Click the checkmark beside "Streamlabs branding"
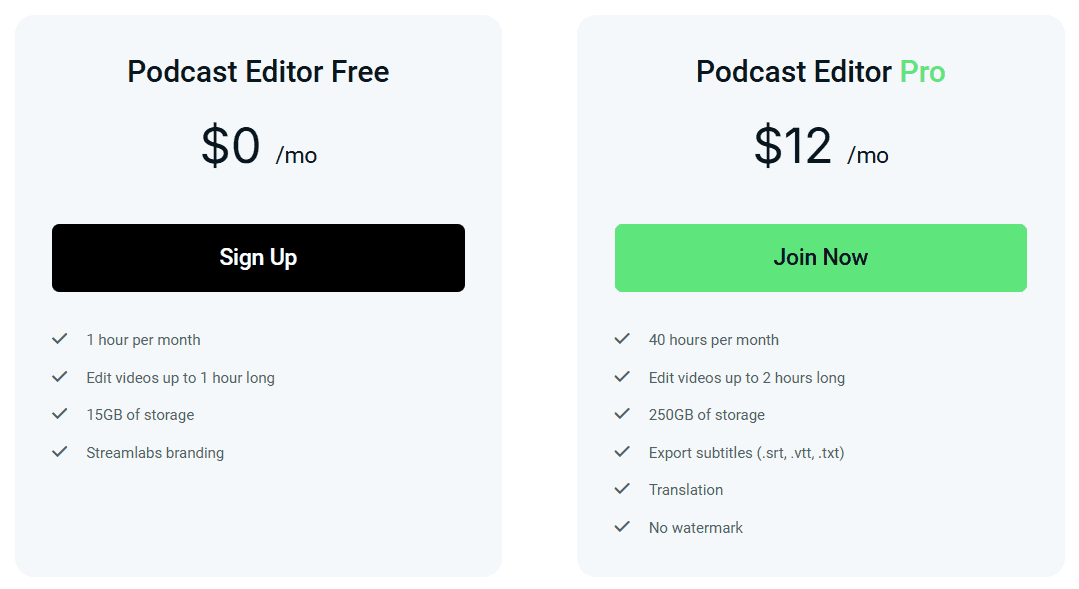Screen dimensions: 1079x589 (59, 452)
